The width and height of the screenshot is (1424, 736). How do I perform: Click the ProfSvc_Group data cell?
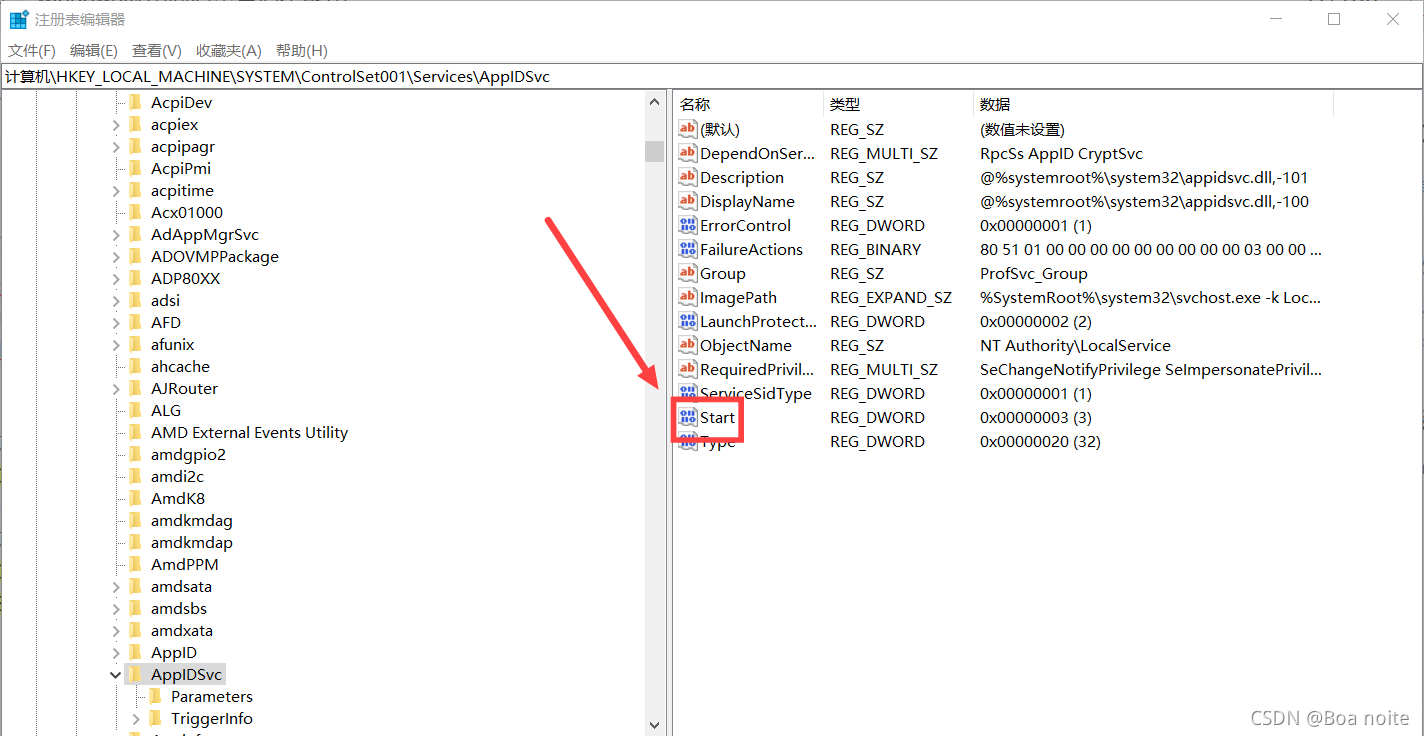1034,273
